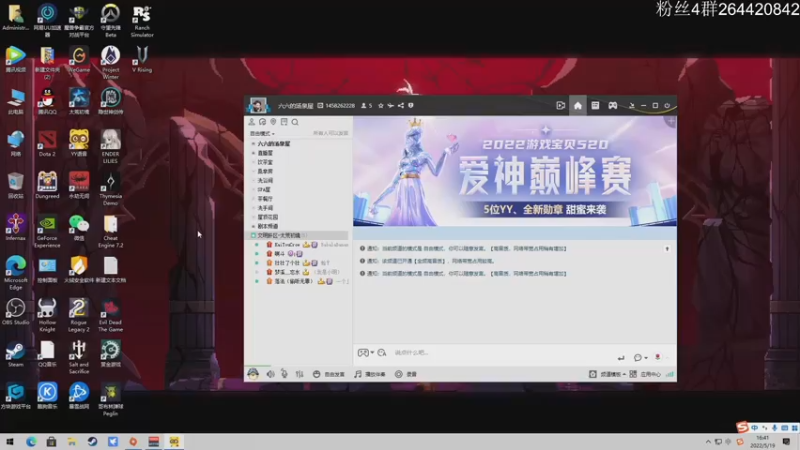Open WeGame desktop shortcut
This screenshot has height=450, width=800.
pyautogui.click(x=79, y=59)
